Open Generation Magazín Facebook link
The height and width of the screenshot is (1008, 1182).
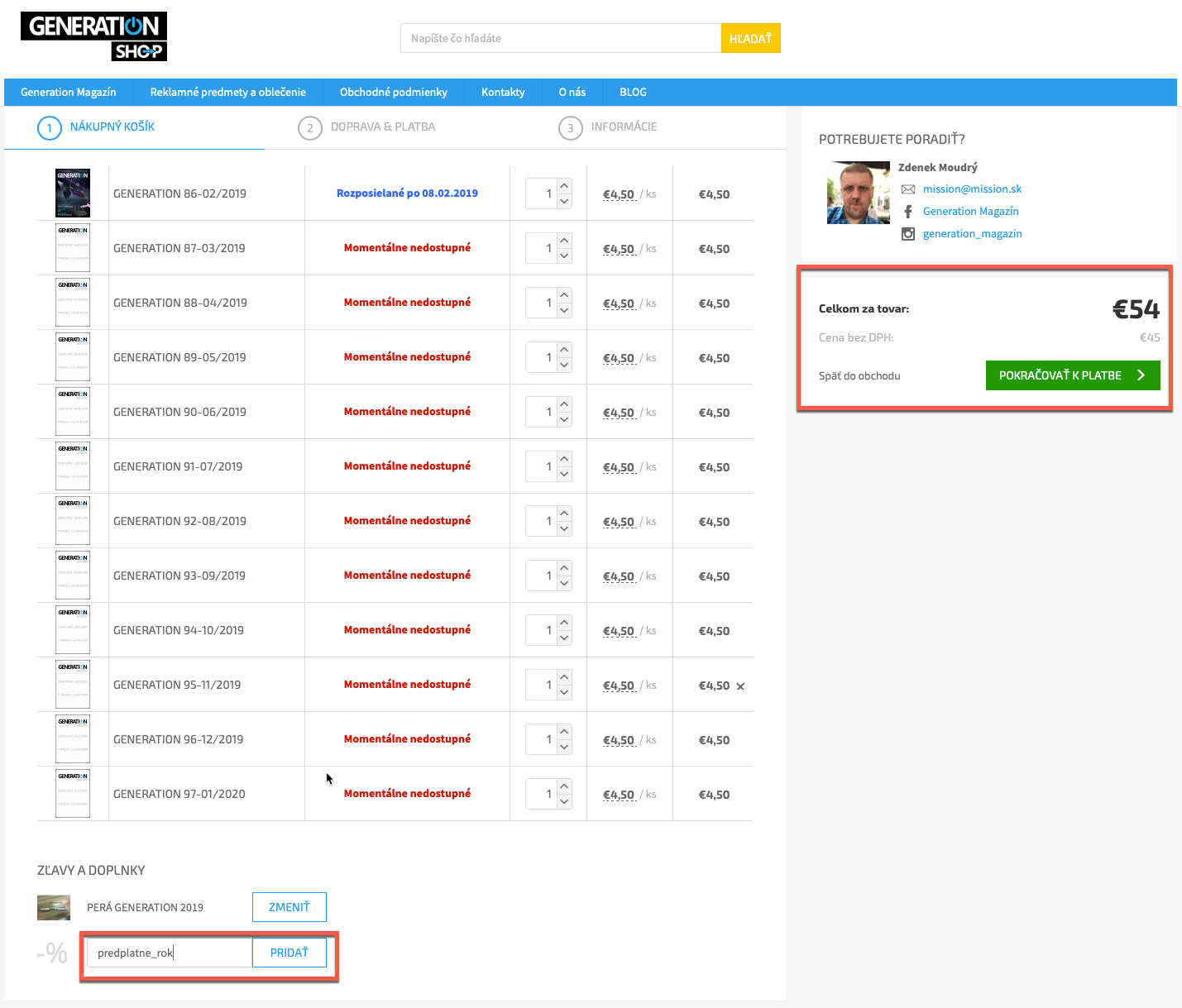tap(971, 212)
